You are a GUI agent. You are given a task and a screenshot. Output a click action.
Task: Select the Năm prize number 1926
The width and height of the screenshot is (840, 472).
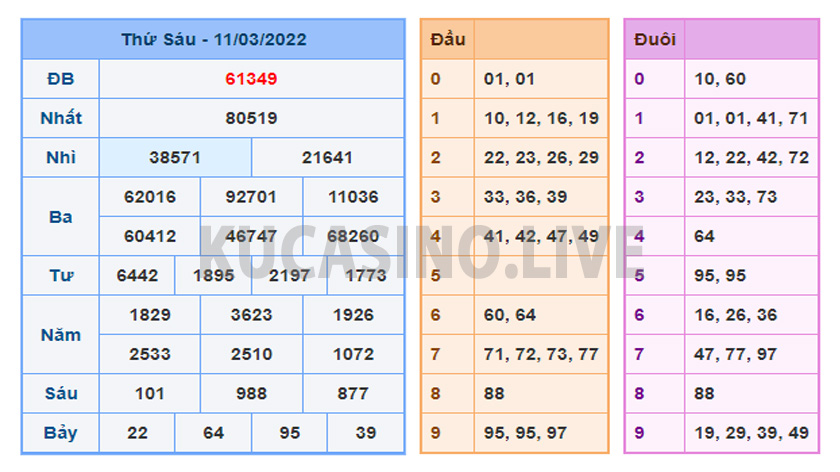pyautogui.click(x=353, y=315)
